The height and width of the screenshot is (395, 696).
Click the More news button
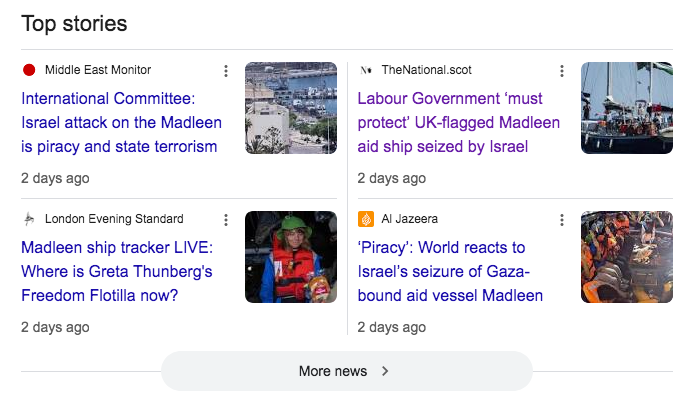(x=347, y=371)
